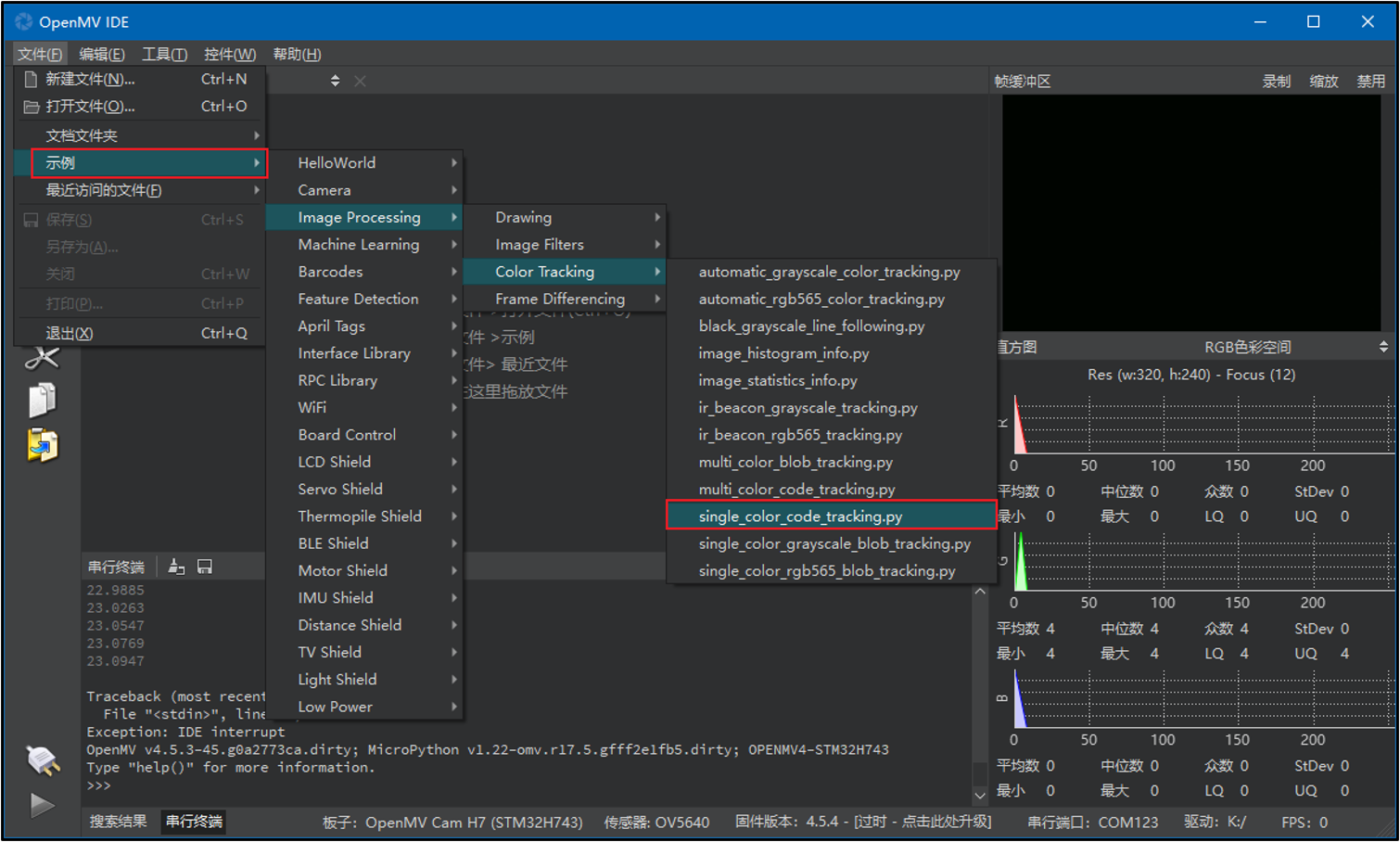Image resolution: width=1400 pixels, height=842 pixels.
Task: Expand the Camera examples submenu
Action: tap(364, 190)
